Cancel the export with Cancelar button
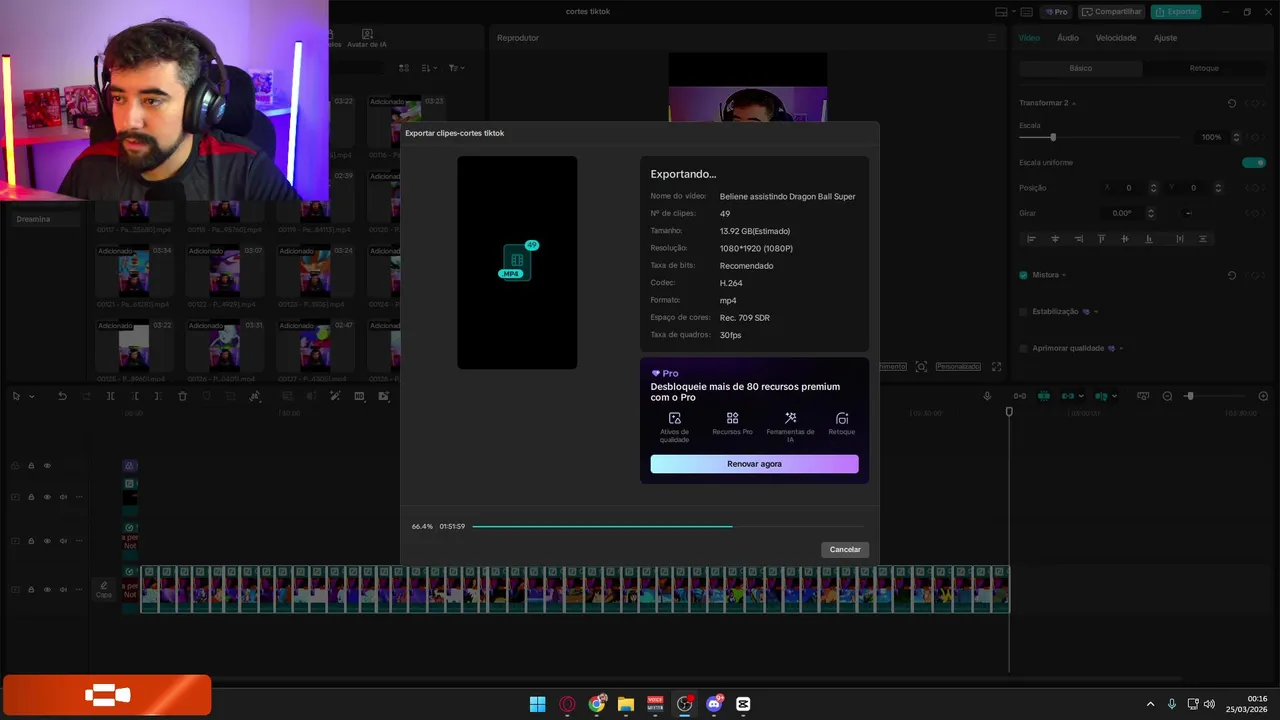The width and height of the screenshot is (1280, 720). (x=845, y=549)
